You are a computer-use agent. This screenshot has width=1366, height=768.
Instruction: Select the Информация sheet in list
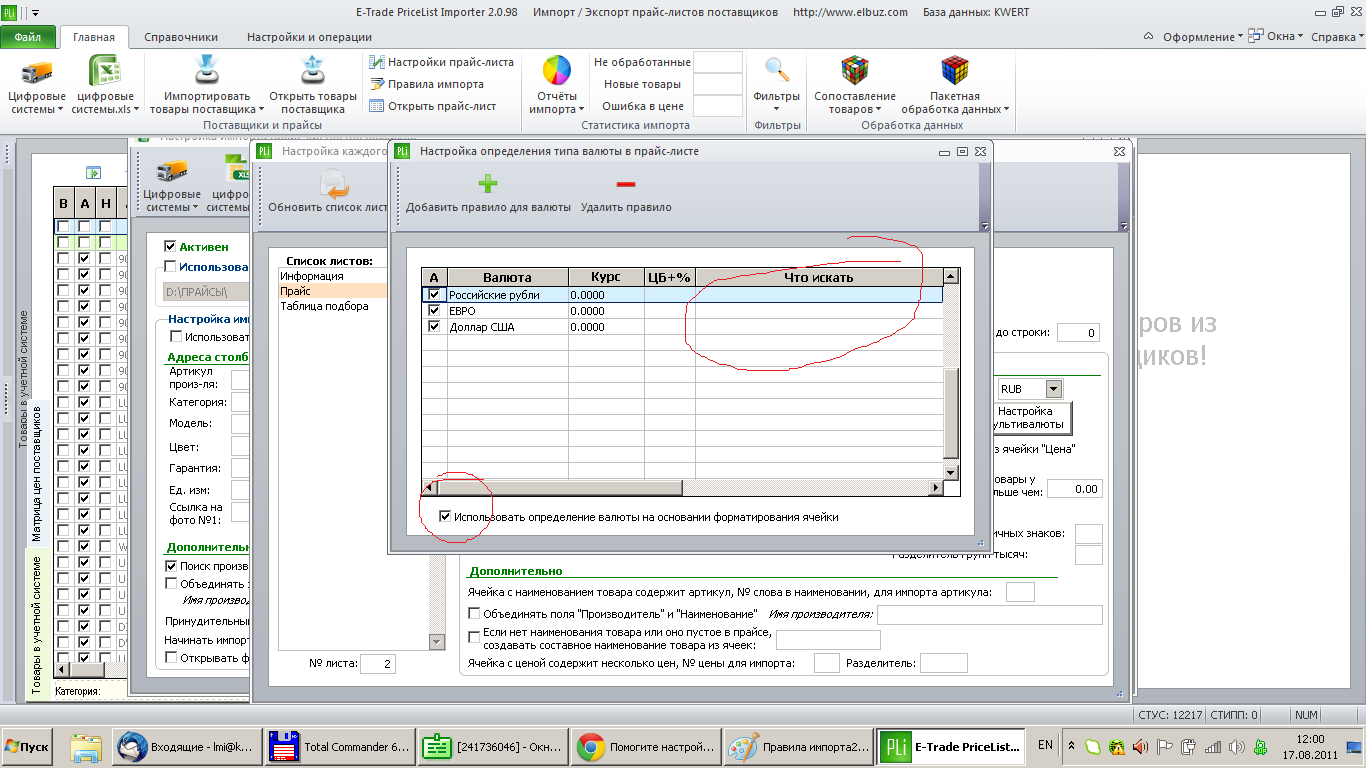click(332, 275)
